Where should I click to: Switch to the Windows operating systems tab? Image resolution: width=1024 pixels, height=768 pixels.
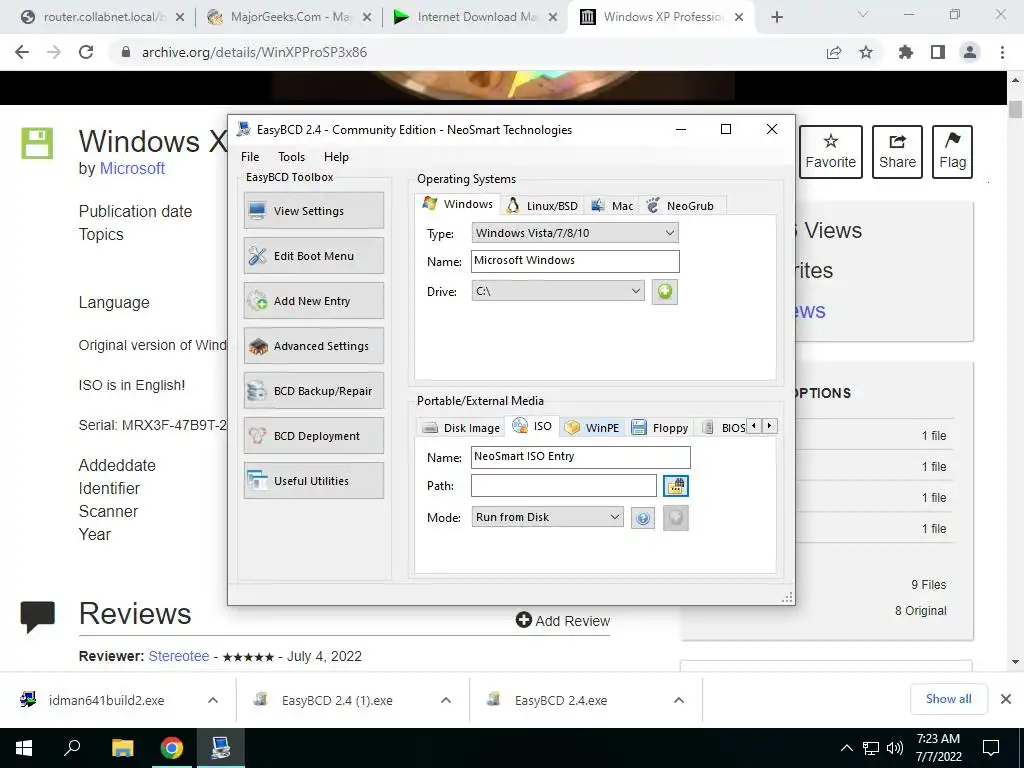[x=458, y=204]
